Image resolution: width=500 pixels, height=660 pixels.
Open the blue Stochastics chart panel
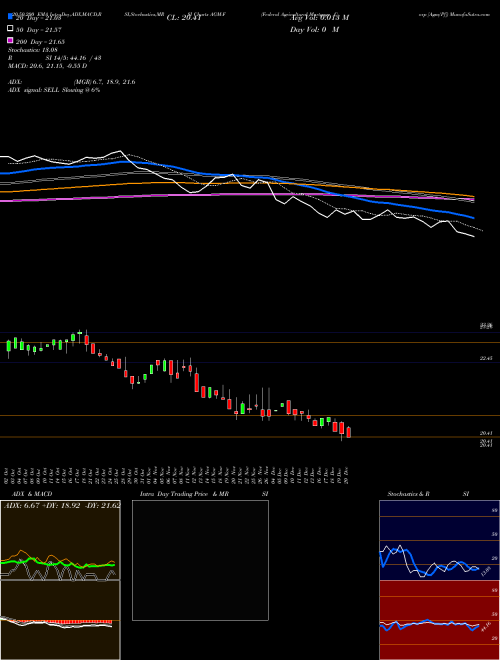[x=439, y=540]
